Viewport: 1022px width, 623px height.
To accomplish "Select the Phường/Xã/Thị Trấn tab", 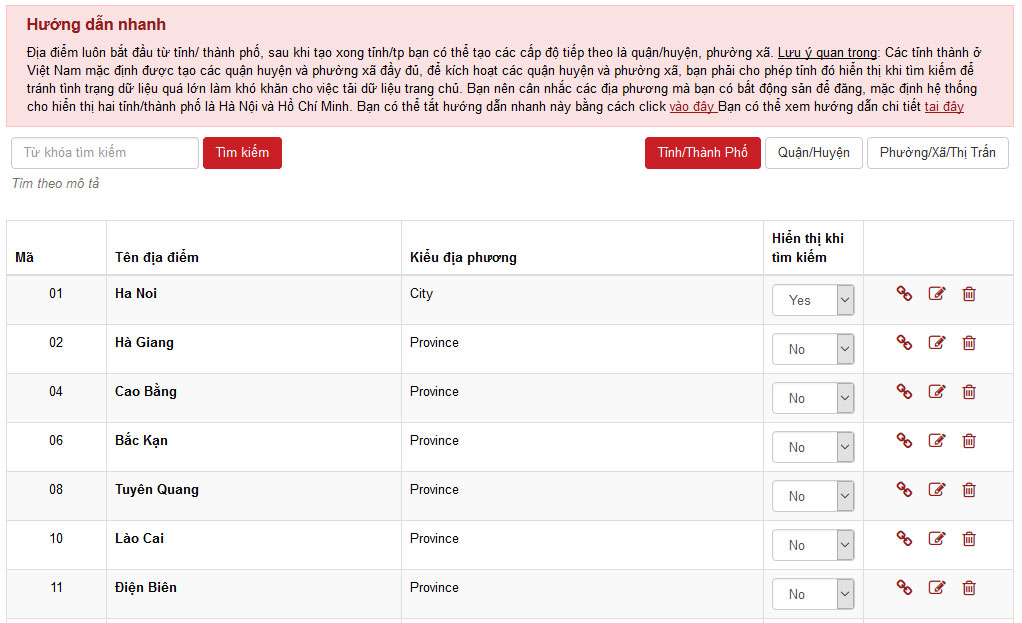I will [x=937, y=153].
